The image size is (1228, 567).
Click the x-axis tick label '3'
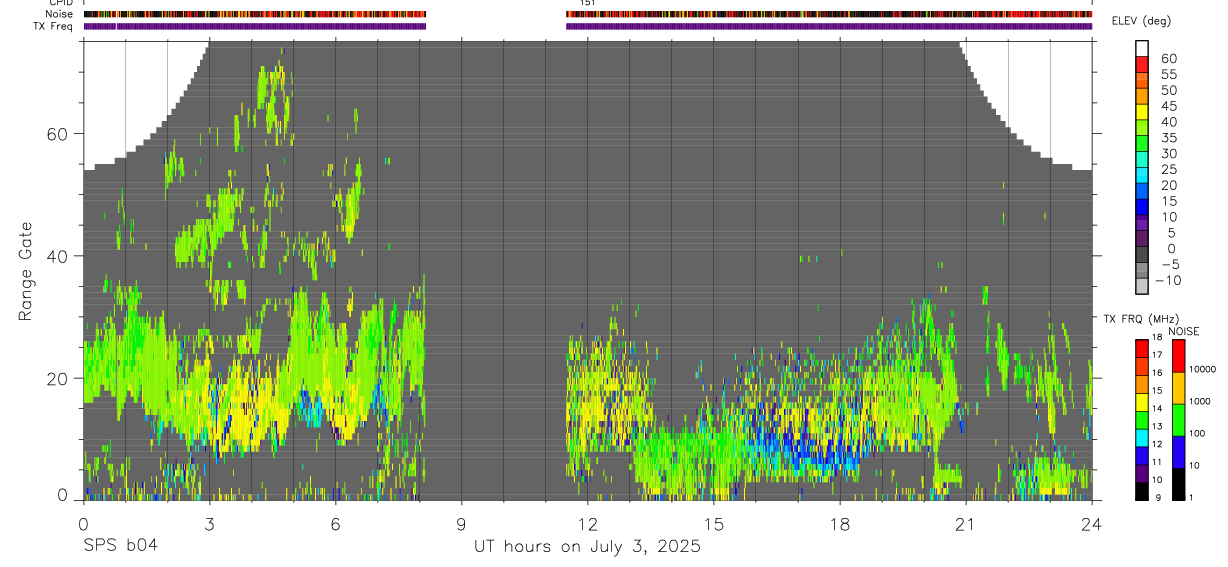pos(209,523)
